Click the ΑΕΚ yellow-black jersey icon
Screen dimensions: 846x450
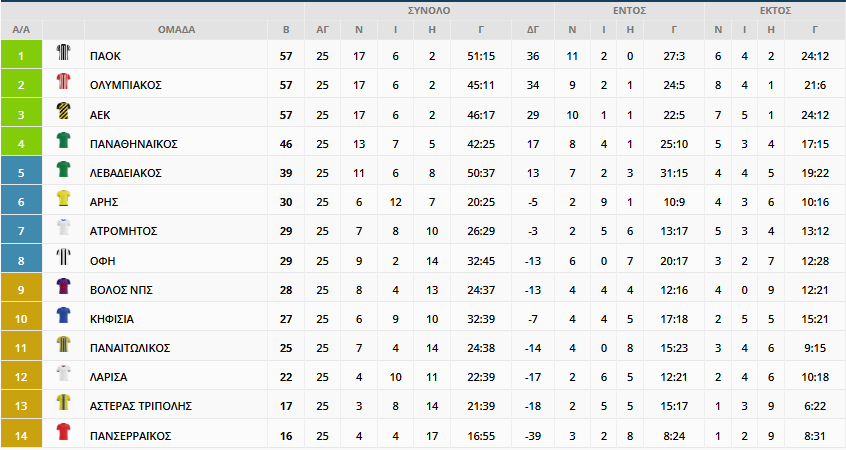[63, 111]
